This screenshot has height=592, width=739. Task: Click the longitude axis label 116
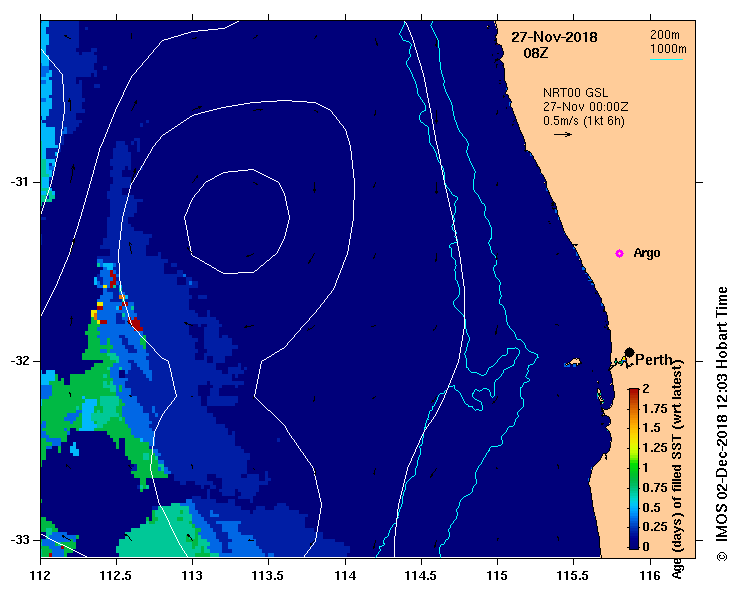pos(650,576)
